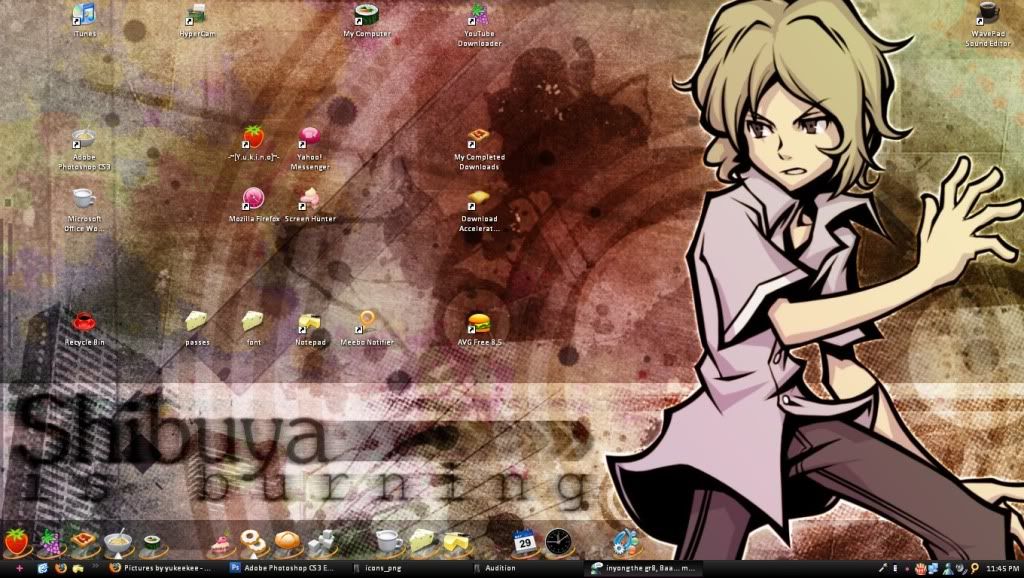
Task: Click the cheese wedge dock icon
Action: coord(422,541)
